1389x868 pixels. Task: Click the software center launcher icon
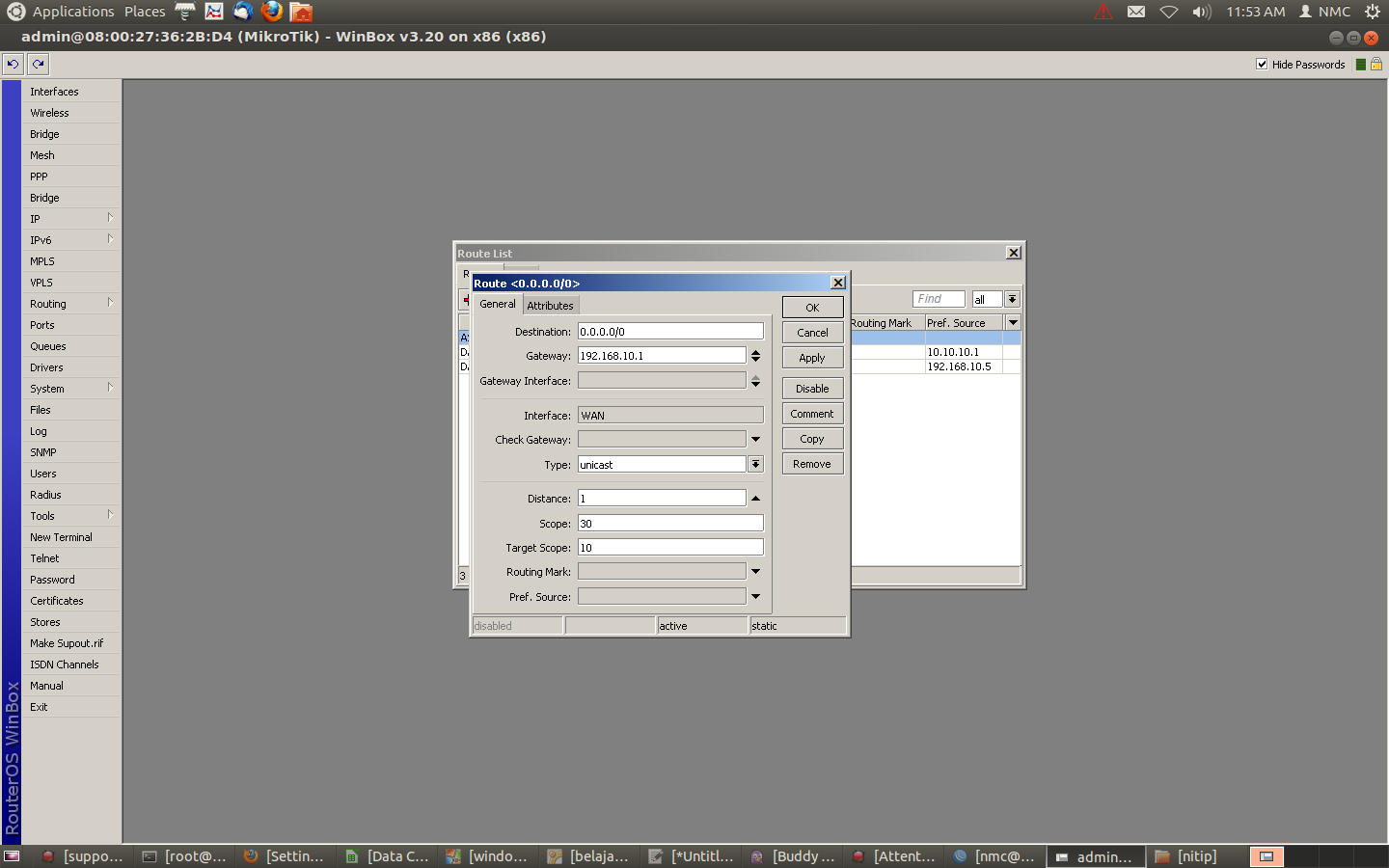point(185,12)
